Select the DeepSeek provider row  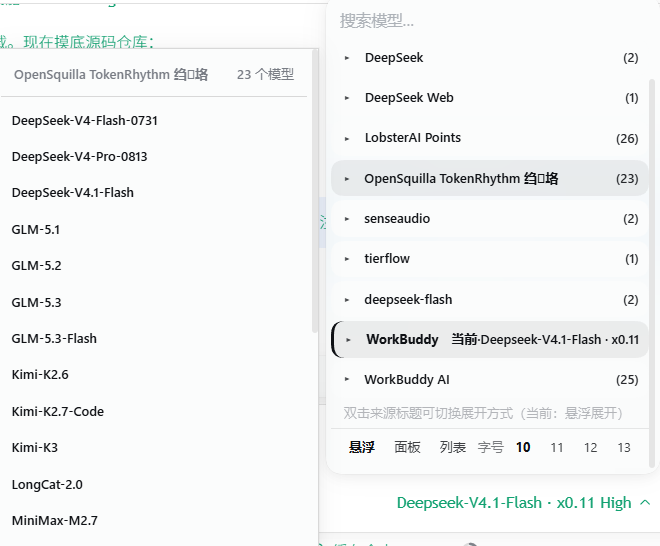pos(490,58)
